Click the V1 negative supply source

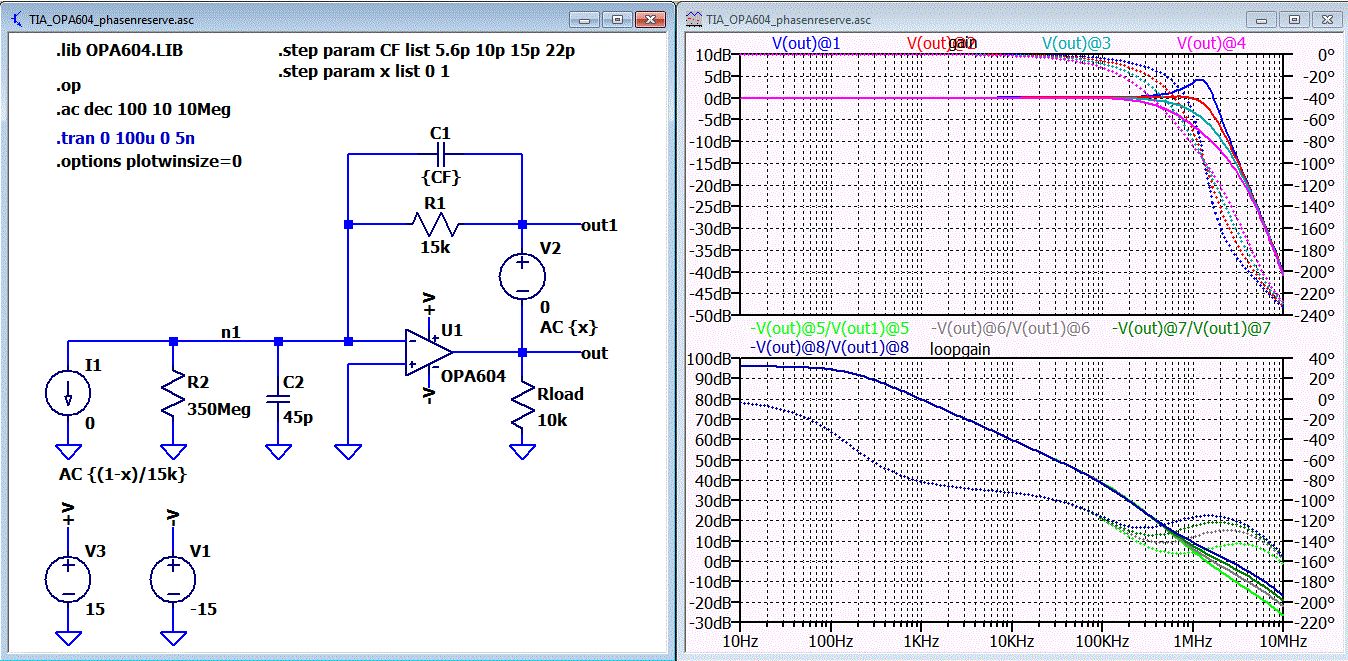(172, 580)
